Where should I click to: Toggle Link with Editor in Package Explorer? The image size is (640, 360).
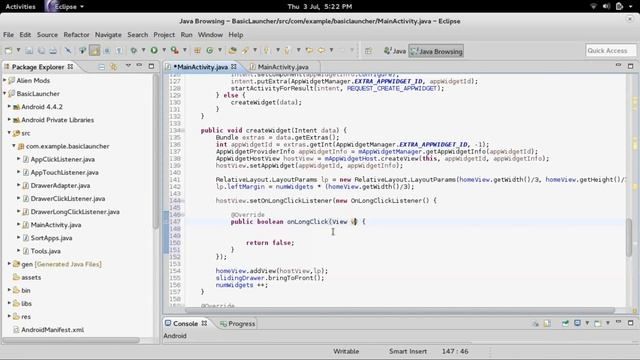click(x=113, y=67)
